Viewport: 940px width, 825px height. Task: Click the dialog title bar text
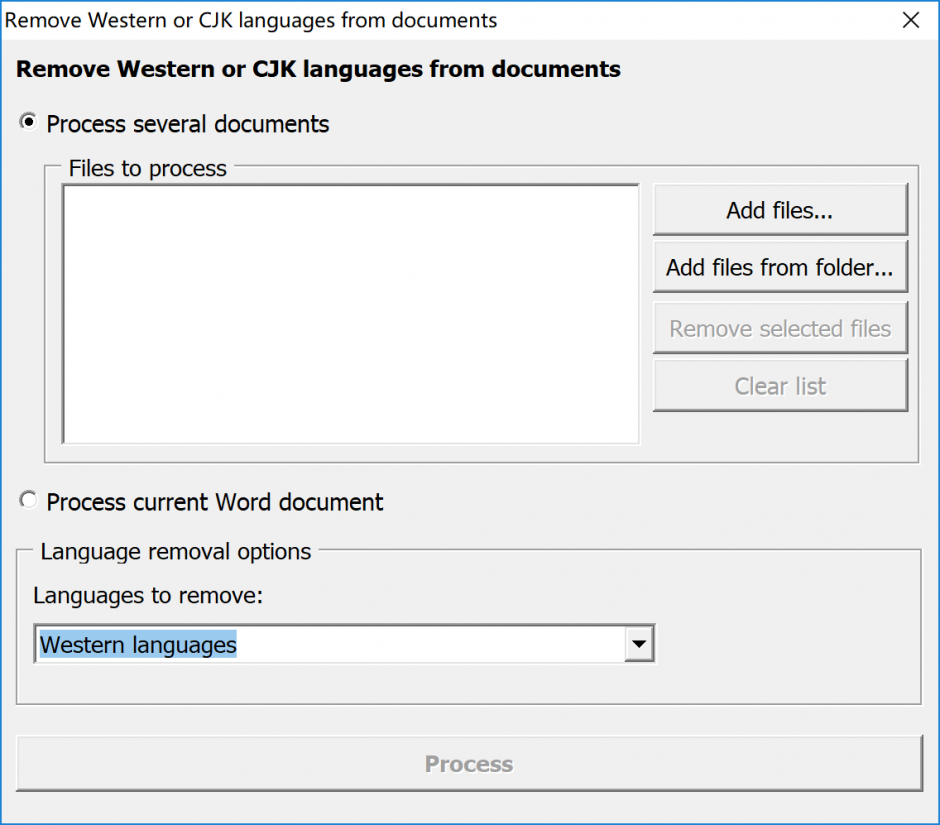point(251,20)
